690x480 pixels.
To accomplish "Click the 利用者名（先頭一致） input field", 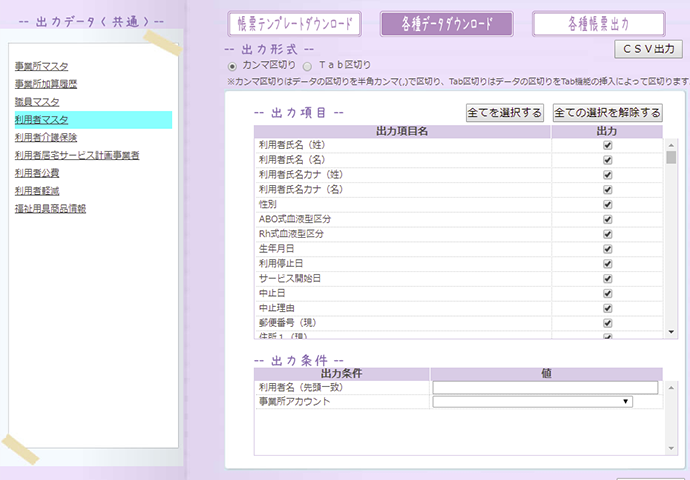I will pos(545,387).
